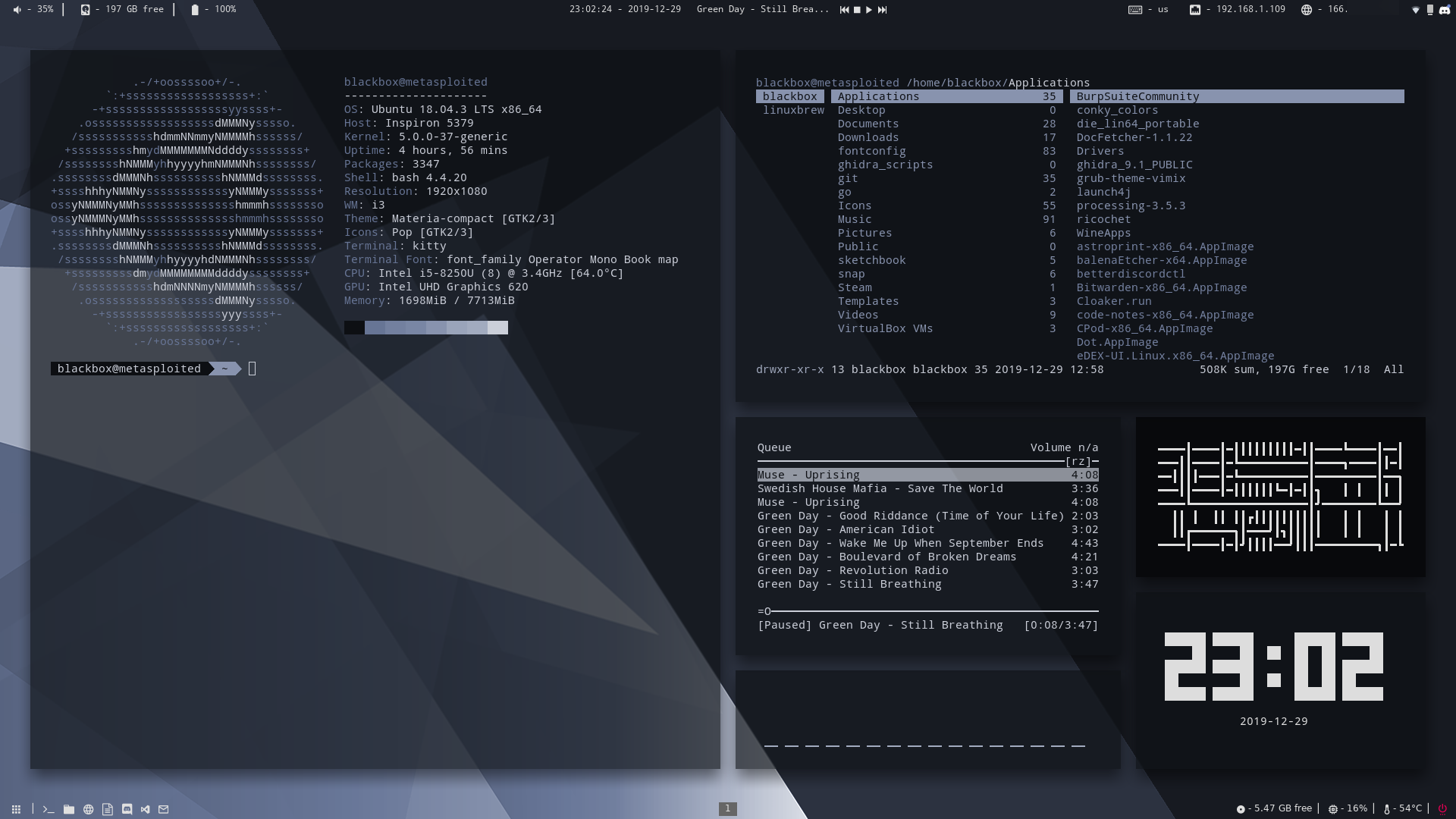Click the audio visualizer terminal pane
The image size is (1456, 819).
[x=928, y=719]
